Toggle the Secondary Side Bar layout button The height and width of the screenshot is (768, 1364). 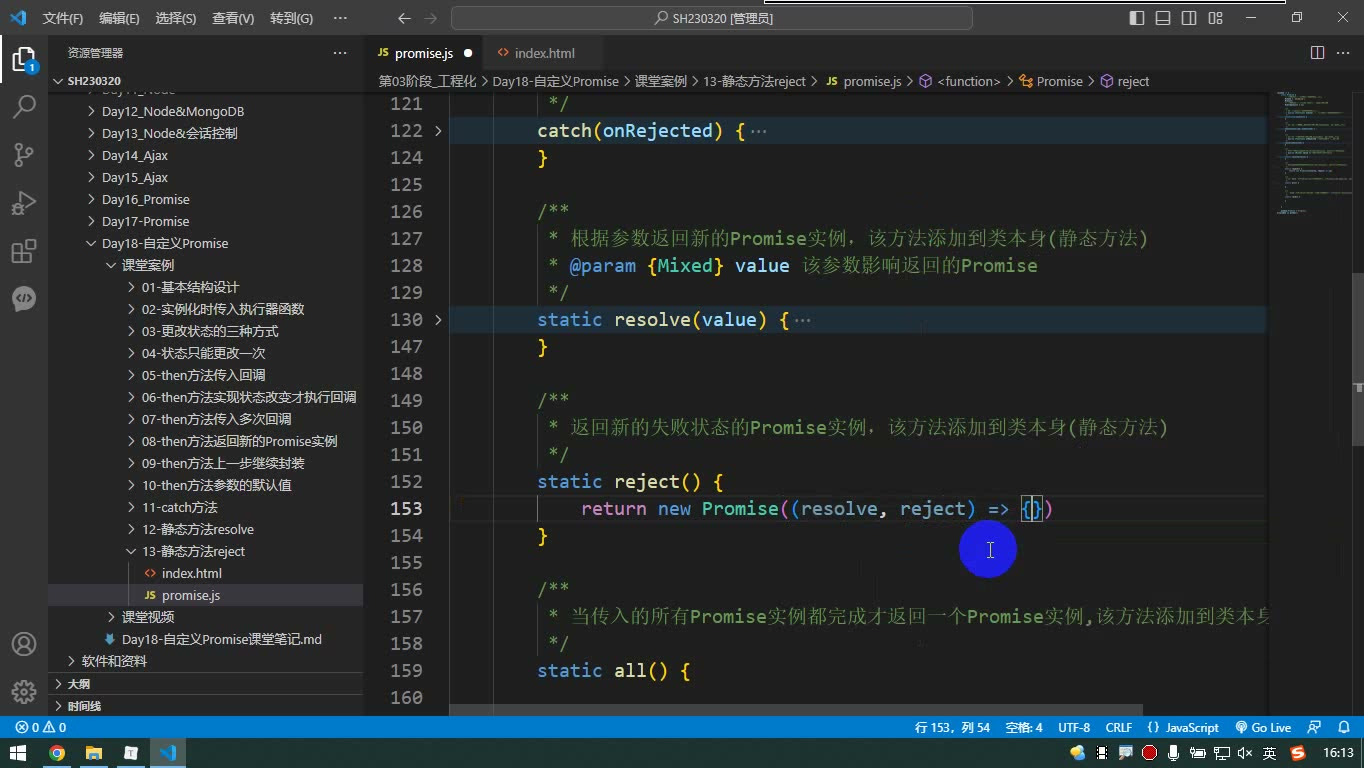coord(1189,18)
